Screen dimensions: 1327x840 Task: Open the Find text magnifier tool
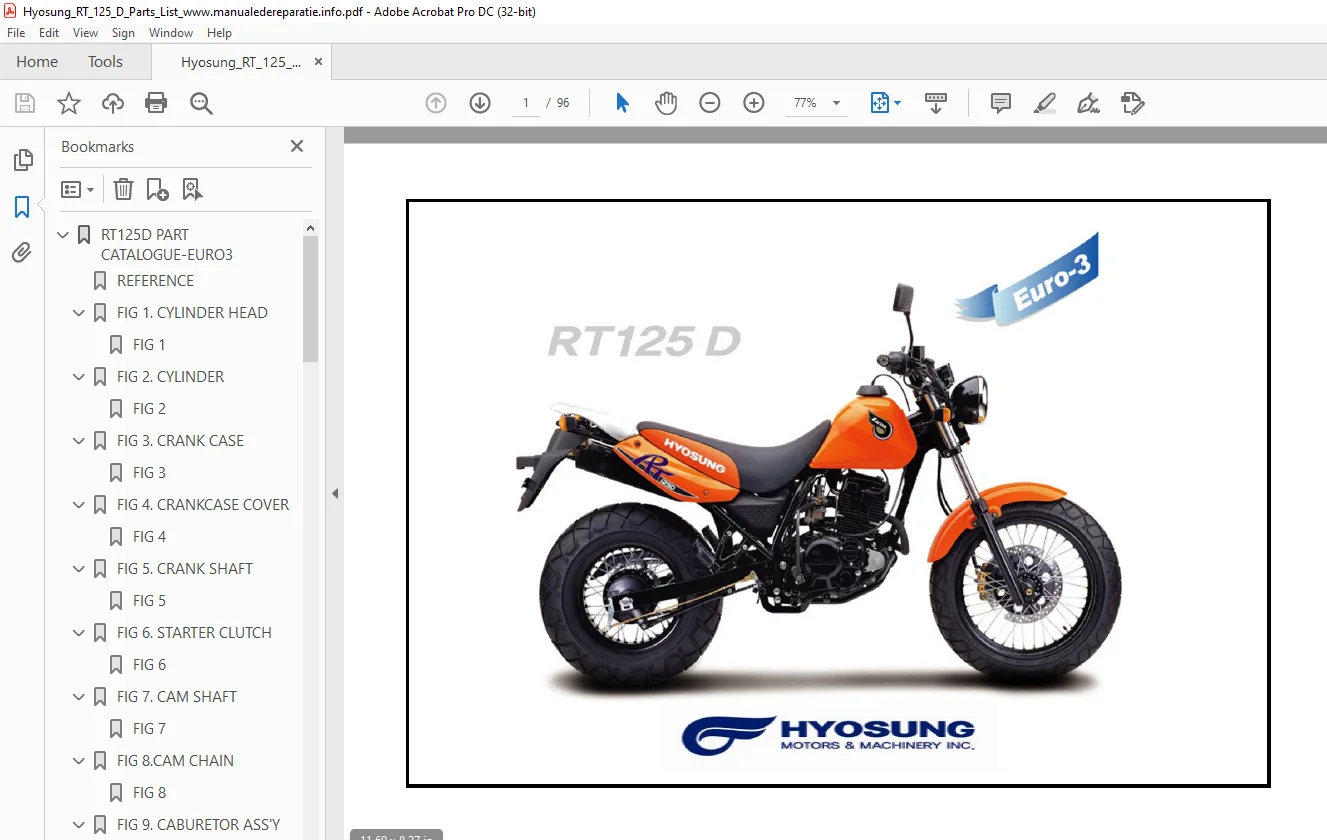click(201, 103)
